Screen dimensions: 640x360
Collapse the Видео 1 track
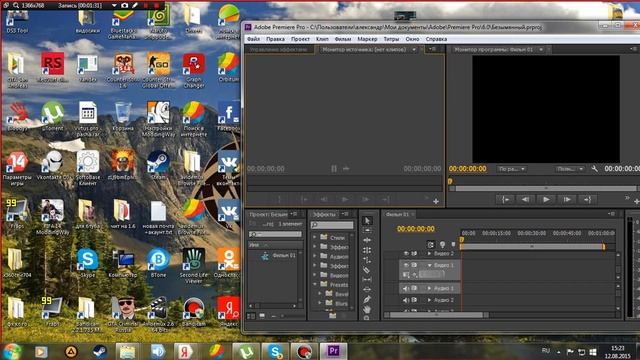[x=429, y=265]
